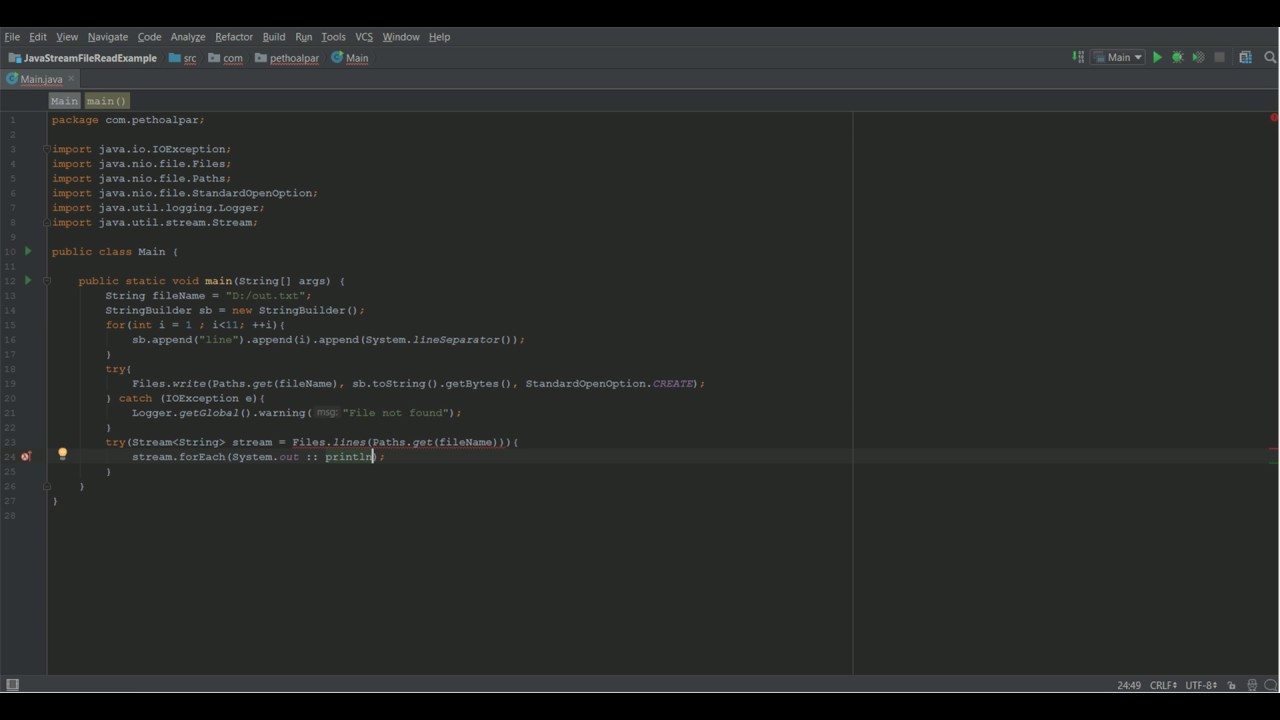
Task: Collapse the imports fold marker on line 3
Action: (47, 149)
